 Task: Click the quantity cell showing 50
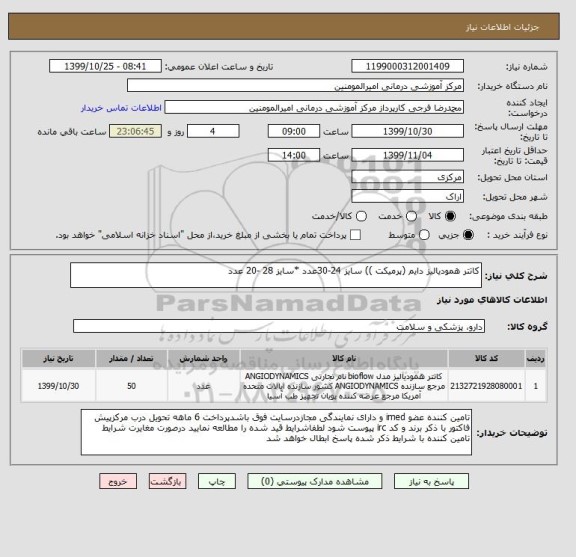pyautogui.click(x=132, y=386)
